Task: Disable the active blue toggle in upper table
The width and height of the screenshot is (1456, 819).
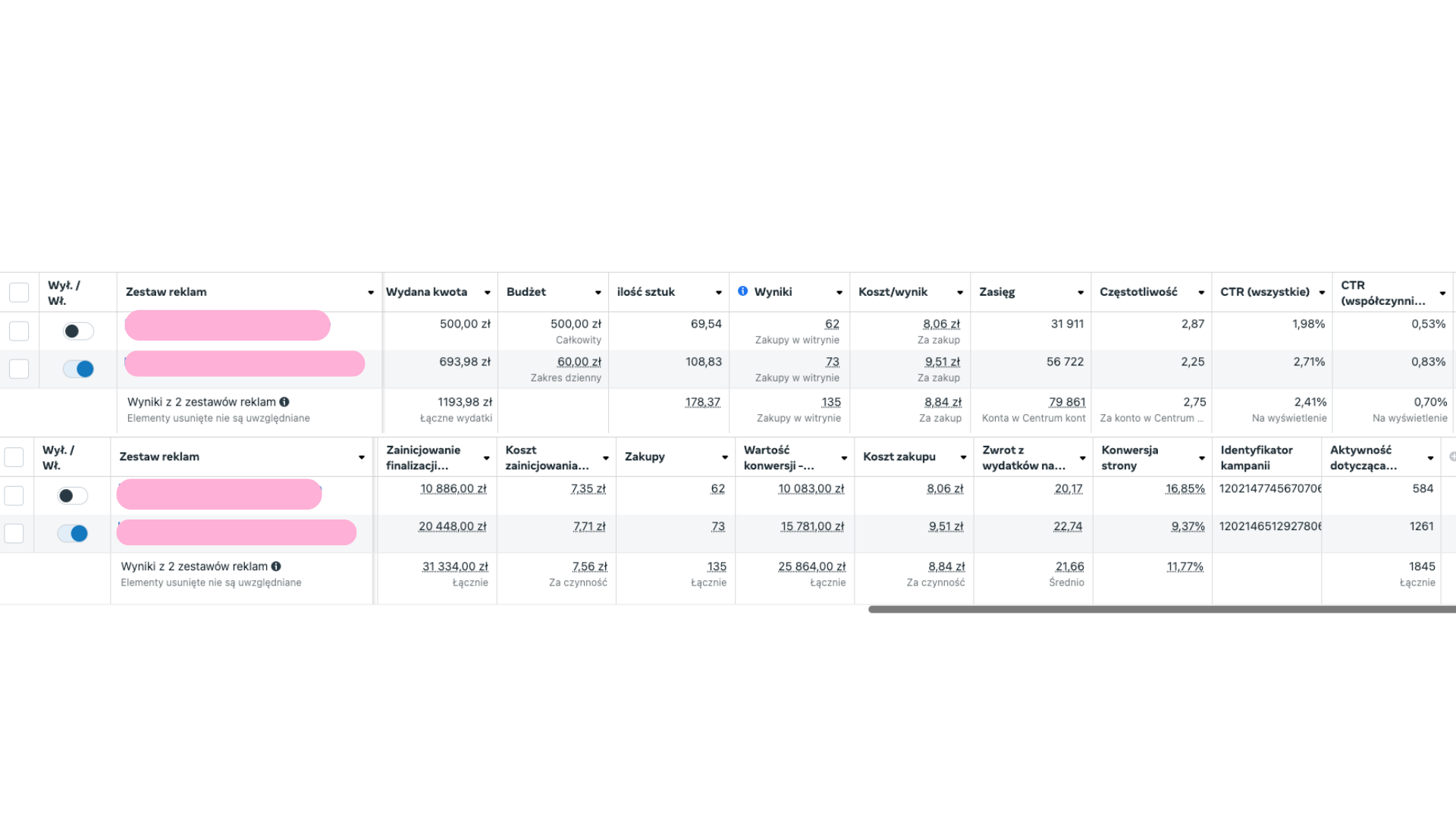Action: [78, 369]
